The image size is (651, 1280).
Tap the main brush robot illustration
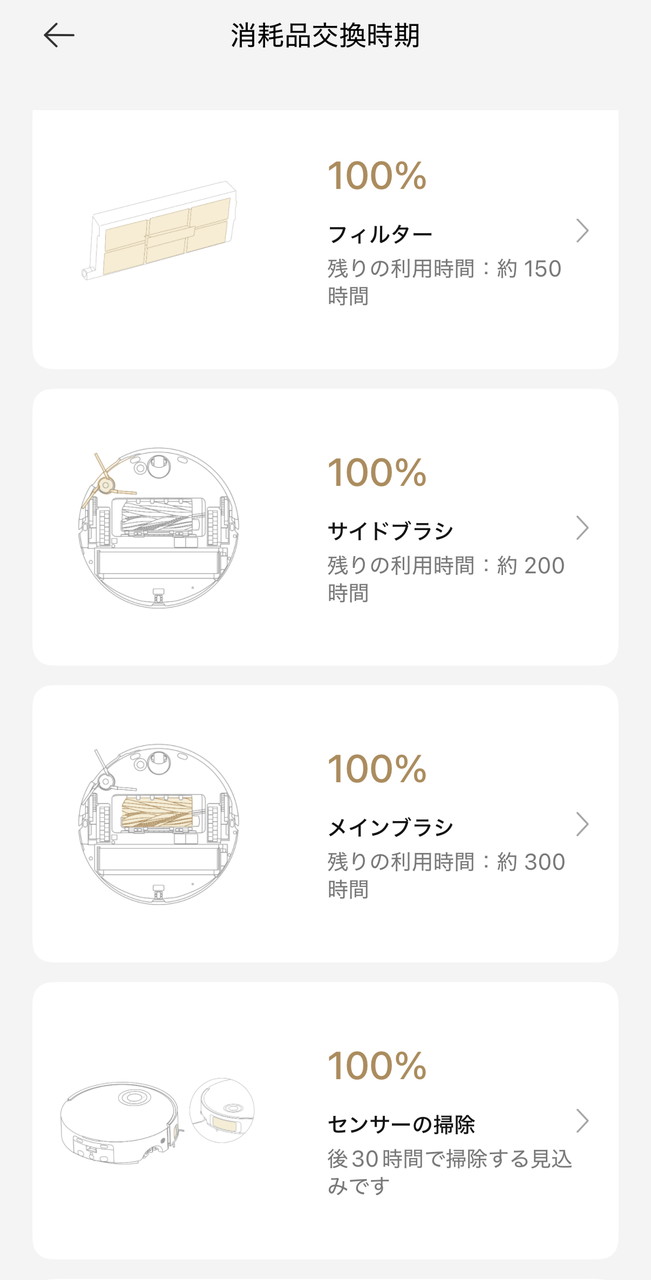160,824
